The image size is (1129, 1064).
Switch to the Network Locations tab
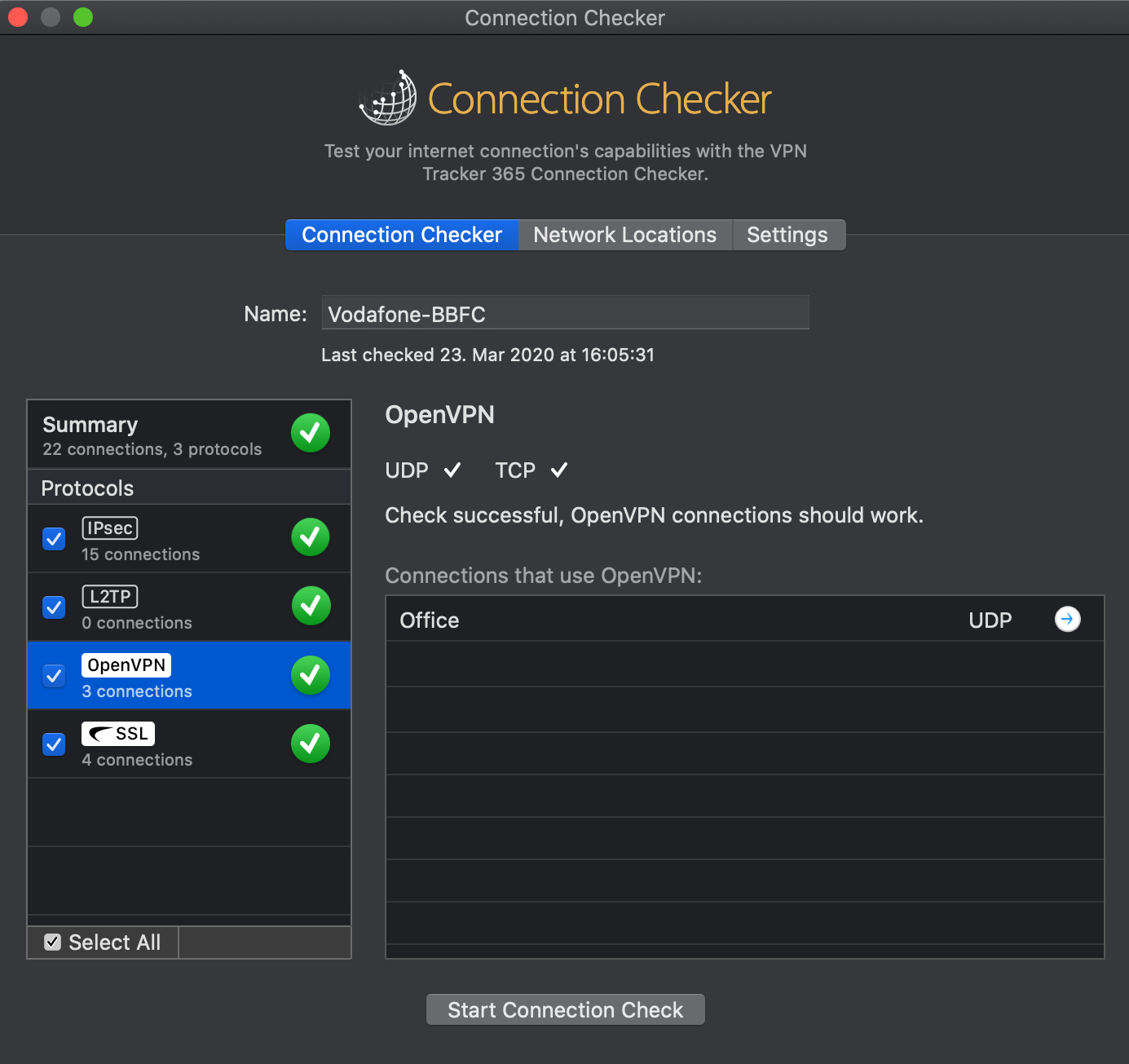[624, 235]
